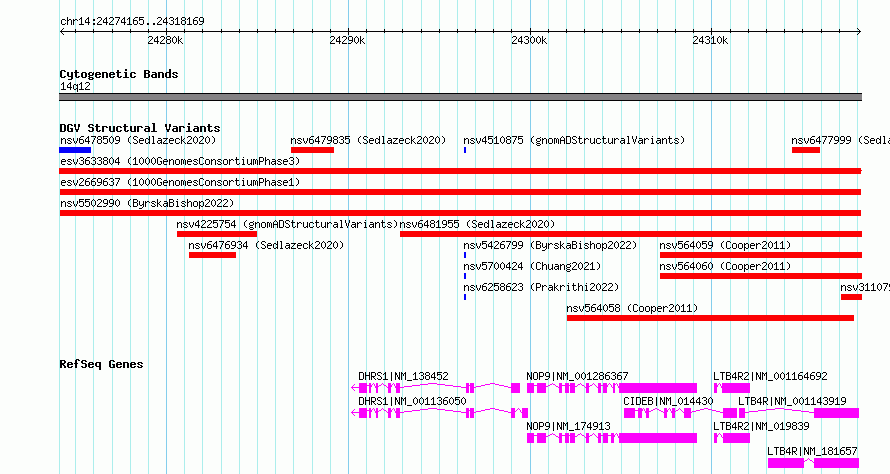Screen dimensions: 890x474
Task: Select the blue bar under nsv6478509
Action: [75, 150]
